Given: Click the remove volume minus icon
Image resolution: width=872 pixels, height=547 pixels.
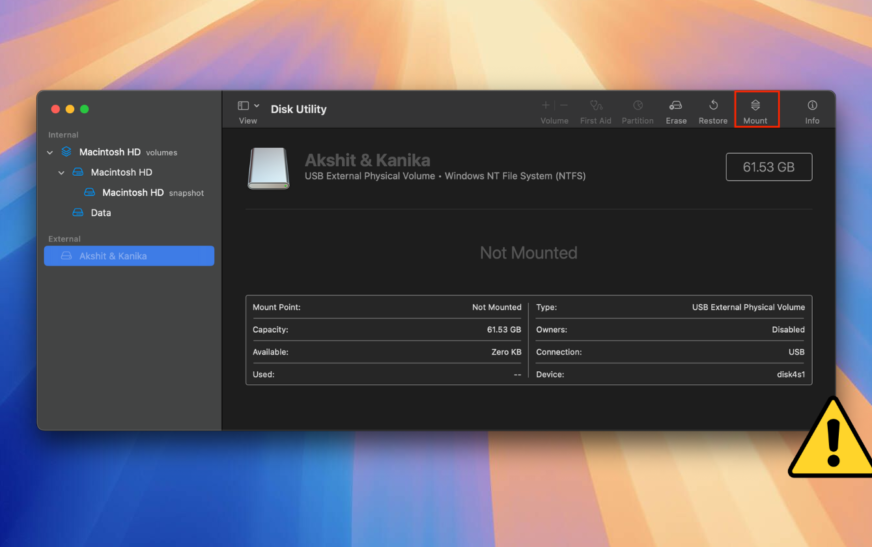Looking at the screenshot, I should 564,105.
